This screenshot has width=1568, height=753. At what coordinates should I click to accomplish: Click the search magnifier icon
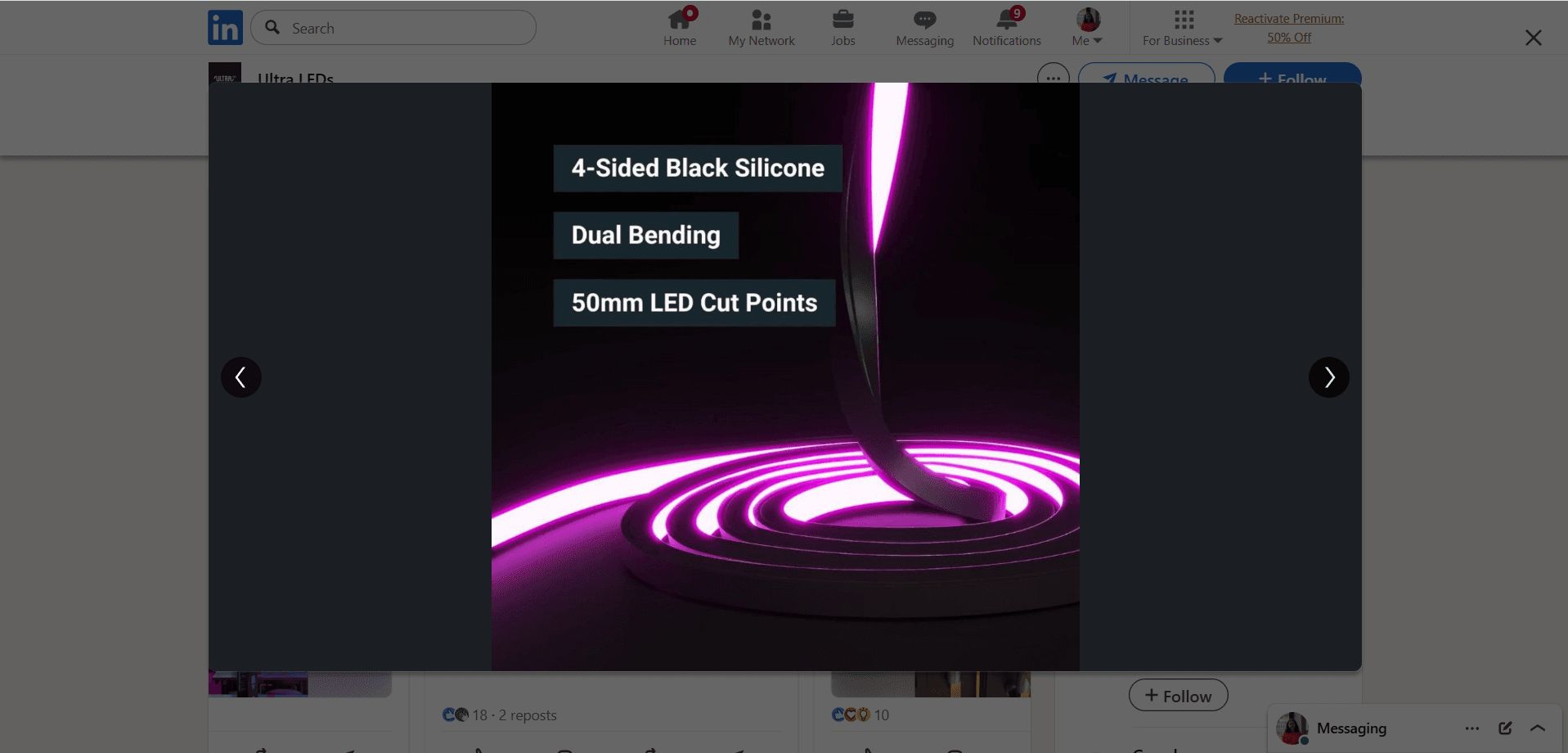[272, 28]
